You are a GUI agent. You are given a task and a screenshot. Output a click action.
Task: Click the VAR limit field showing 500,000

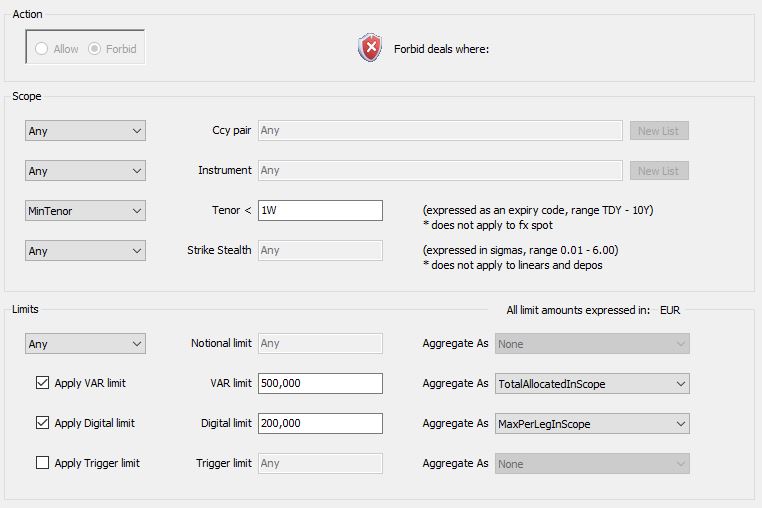point(320,383)
